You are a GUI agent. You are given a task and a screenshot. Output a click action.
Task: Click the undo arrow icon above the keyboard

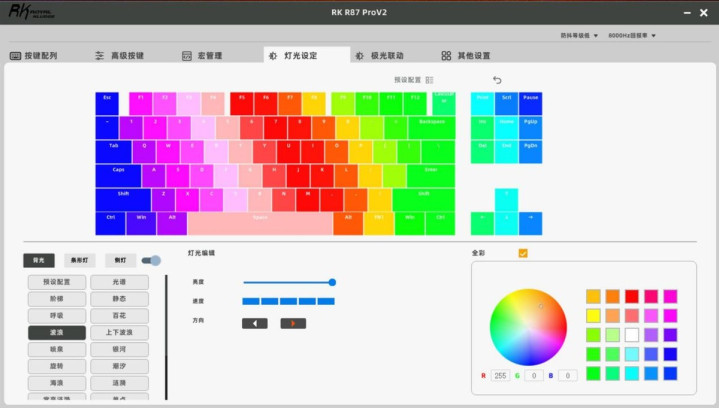497,80
